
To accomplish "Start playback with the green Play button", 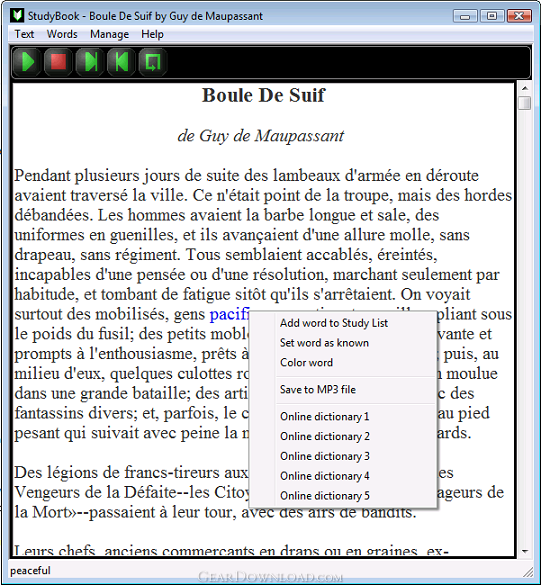I will (27, 62).
